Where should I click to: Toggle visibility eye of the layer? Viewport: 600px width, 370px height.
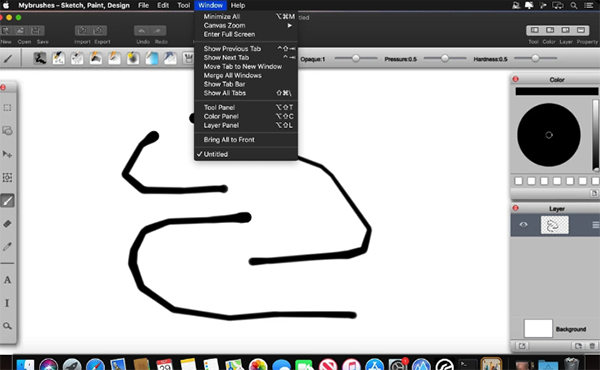tap(523, 225)
